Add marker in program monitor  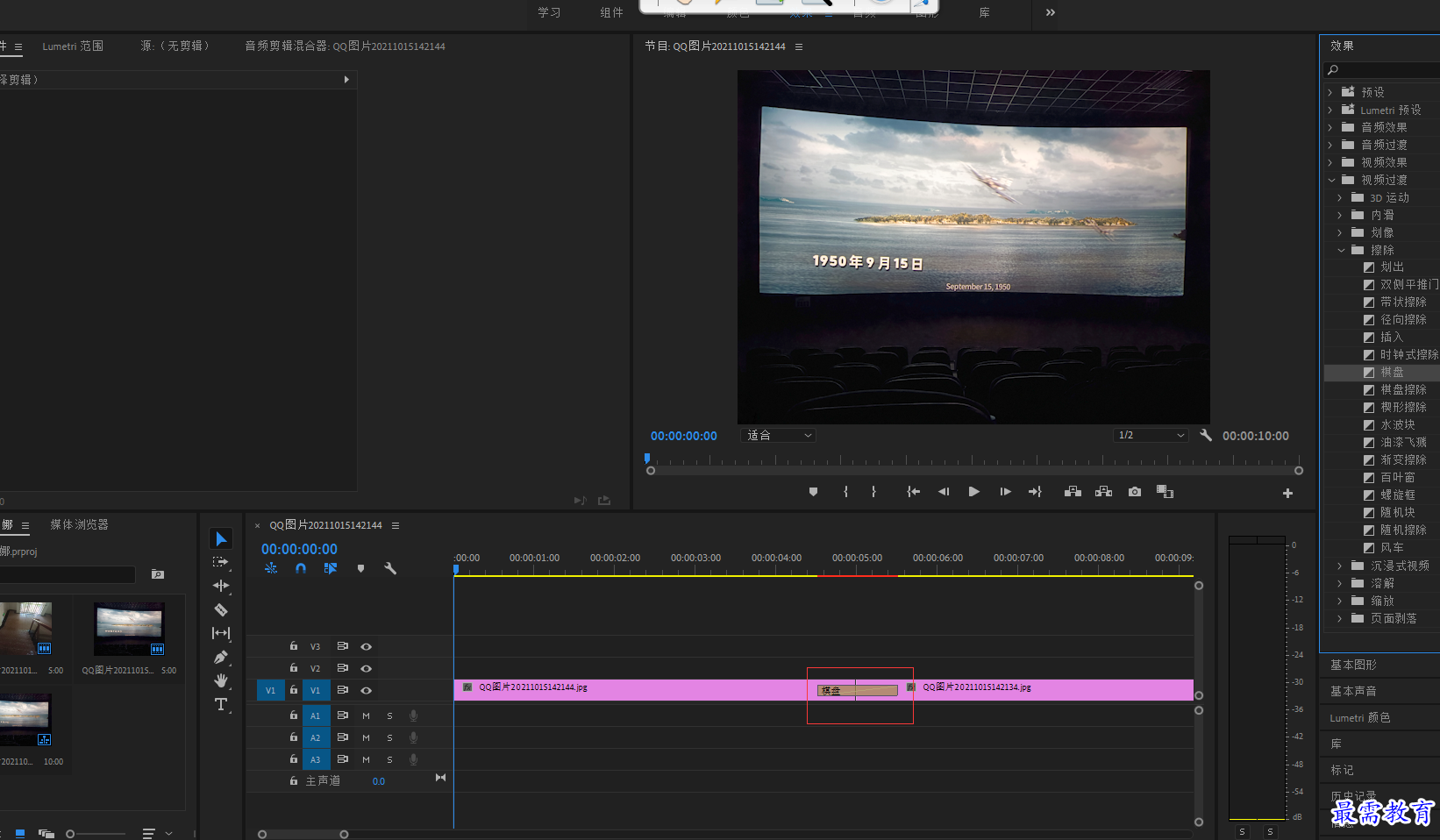click(813, 492)
